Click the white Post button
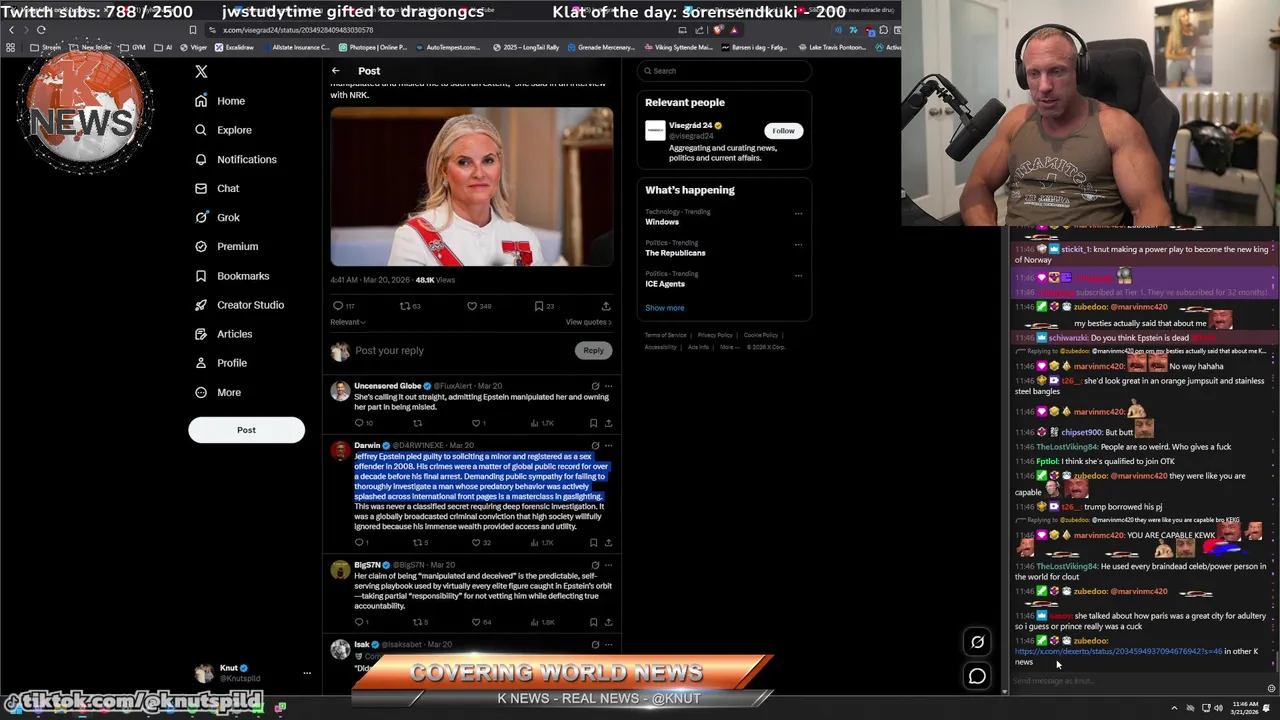1280x720 pixels. click(246, 430)
